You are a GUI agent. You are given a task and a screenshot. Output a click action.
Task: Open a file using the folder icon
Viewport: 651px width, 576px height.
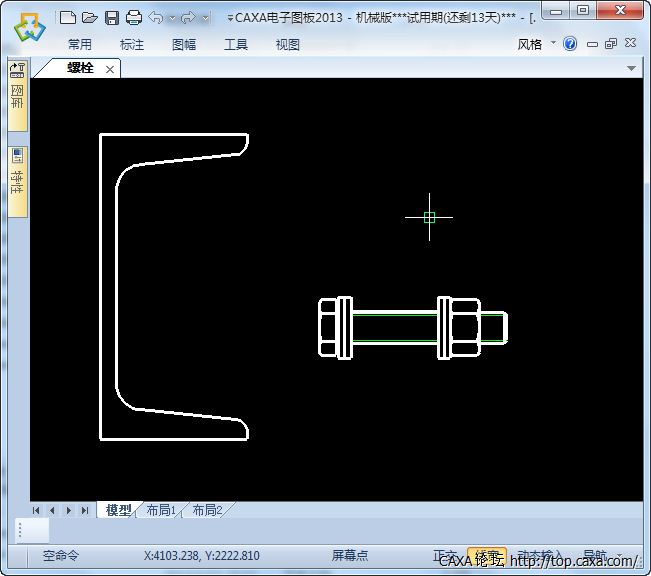pyautogui.click(x=90, y=18)
